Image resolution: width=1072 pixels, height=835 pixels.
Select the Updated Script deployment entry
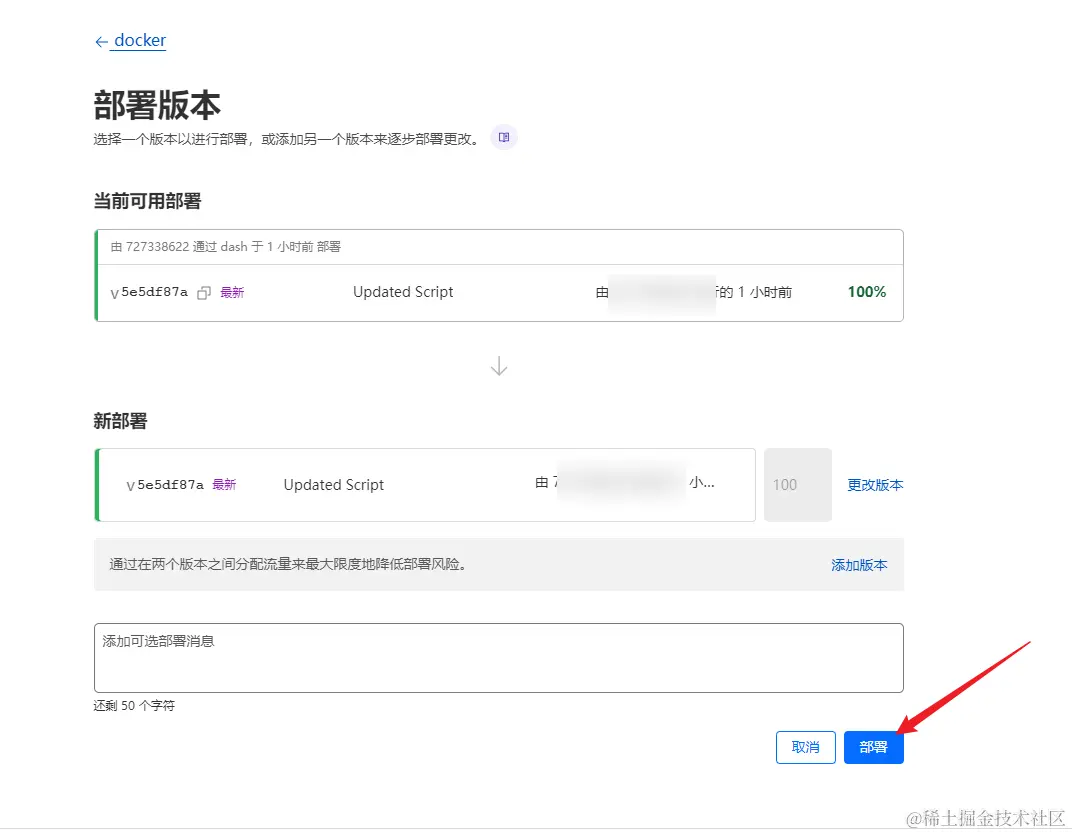point(333,484)
